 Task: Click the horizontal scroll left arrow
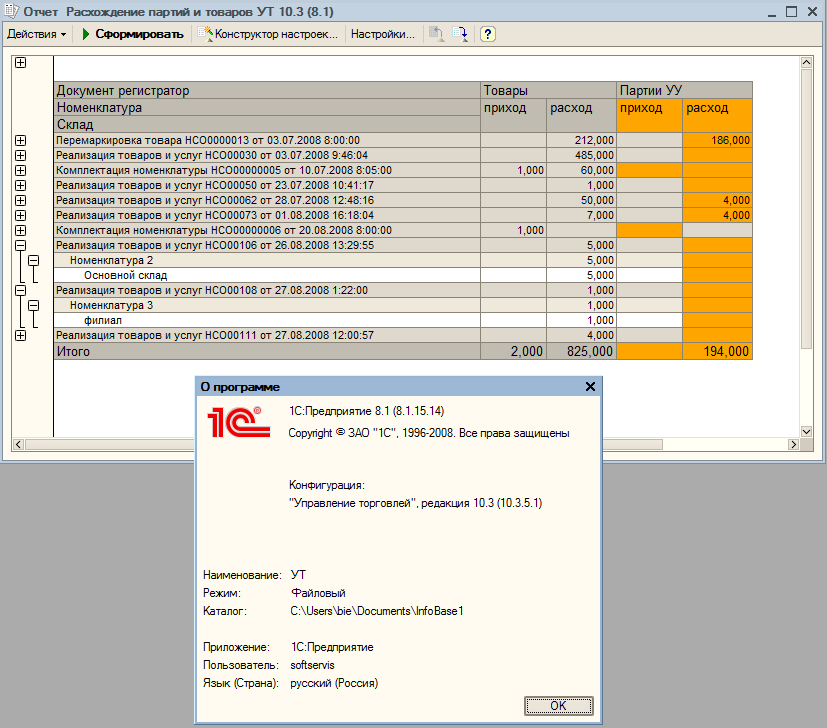18,445
